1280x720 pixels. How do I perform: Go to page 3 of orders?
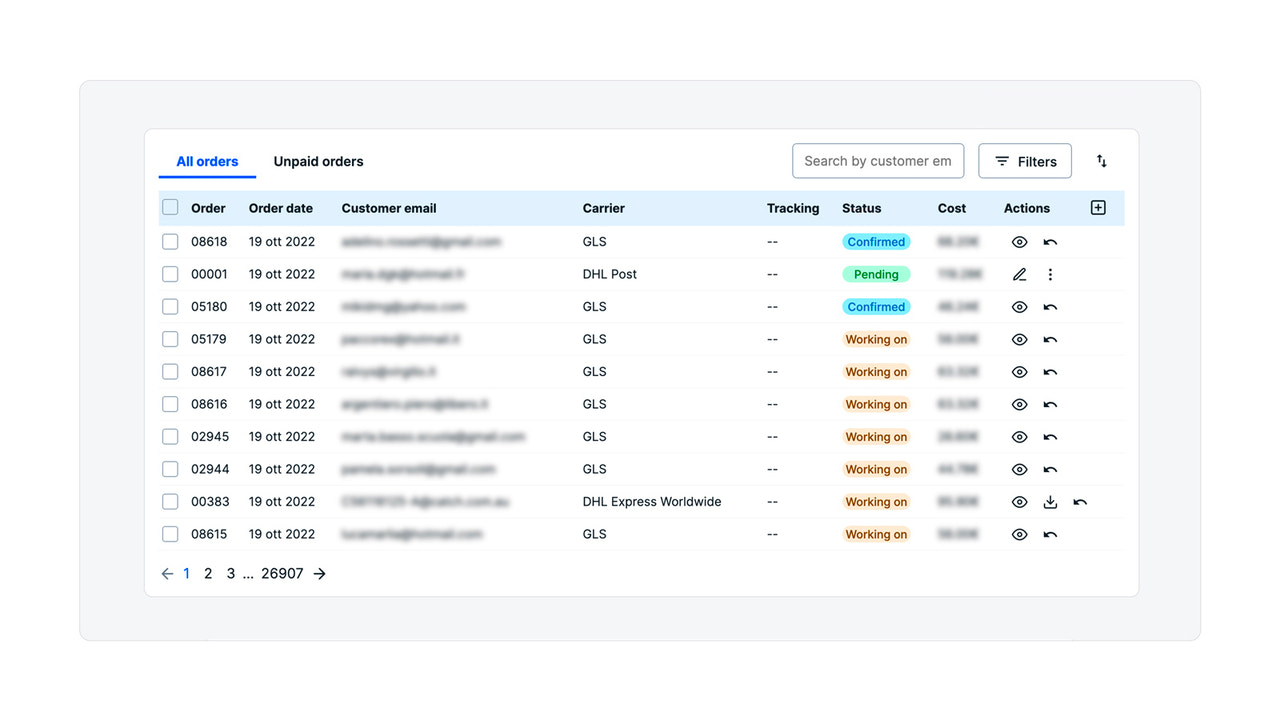click(x=230, y=573)
